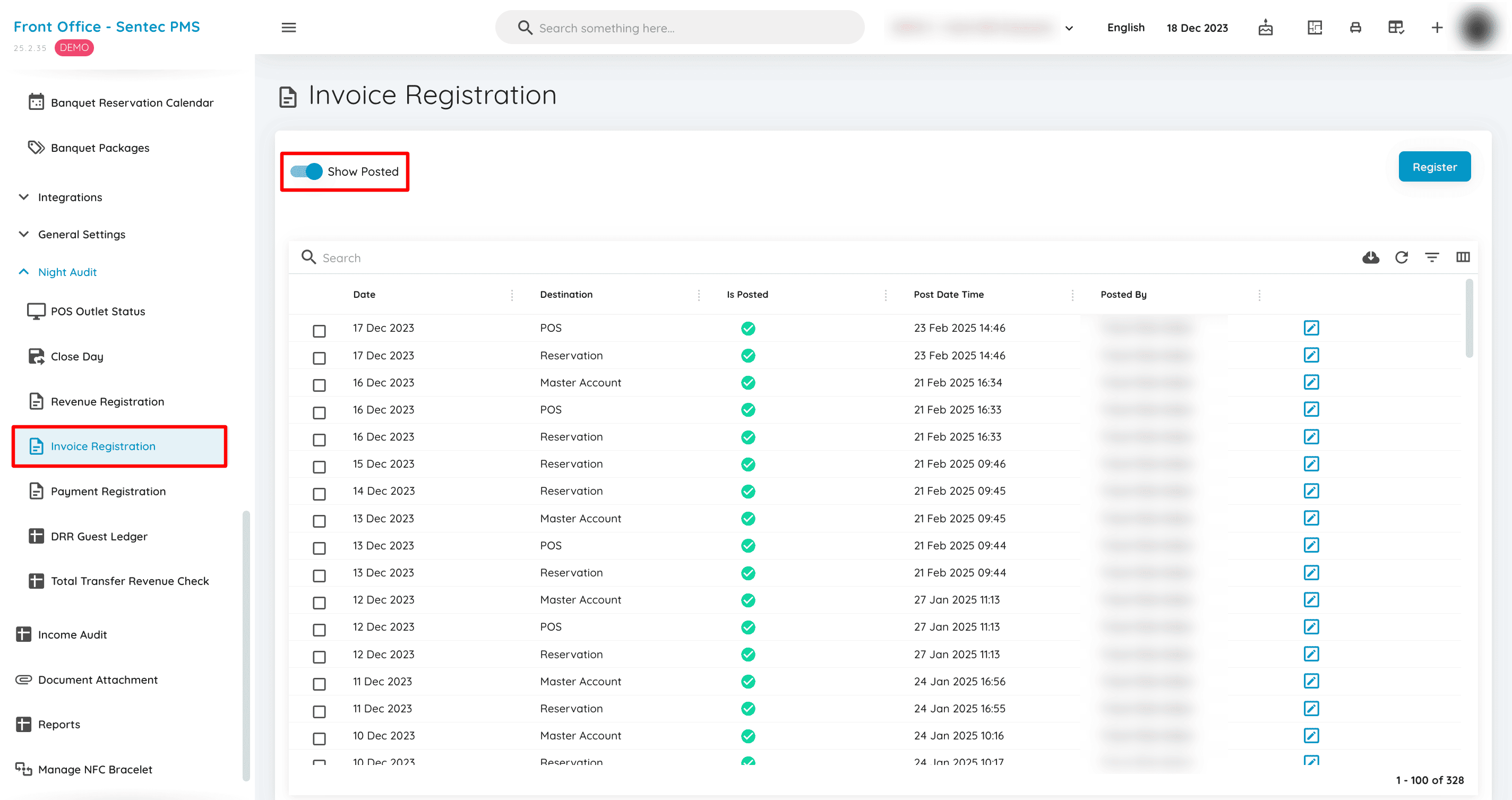Image resolution: width=1512 pixels, height=800 pixels.
Task: Open the column chooser icon
Action: (1463, 257)
